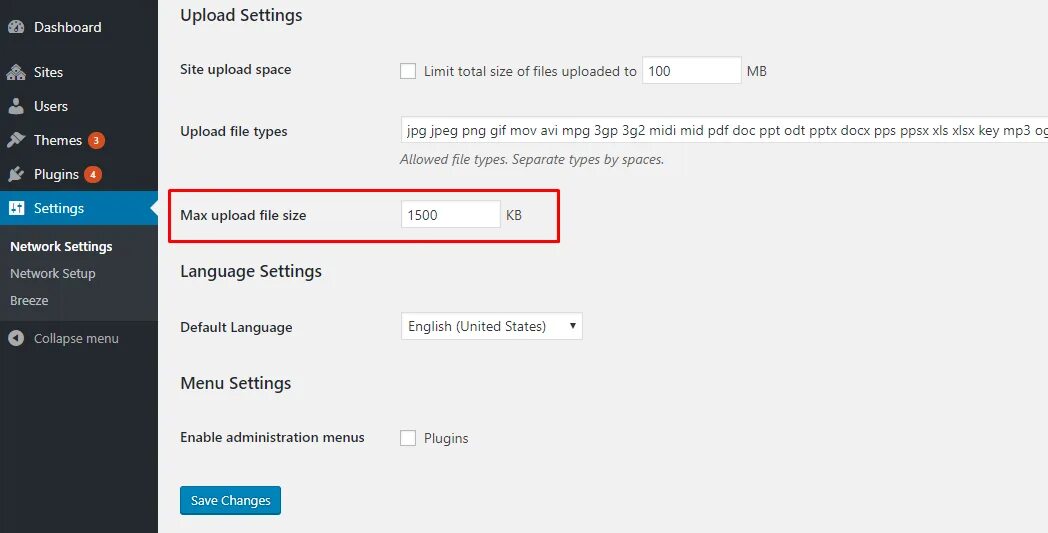Open the Breeze submenu item
The width and height of the screenshot is (1048, 533).
(29, 300)
